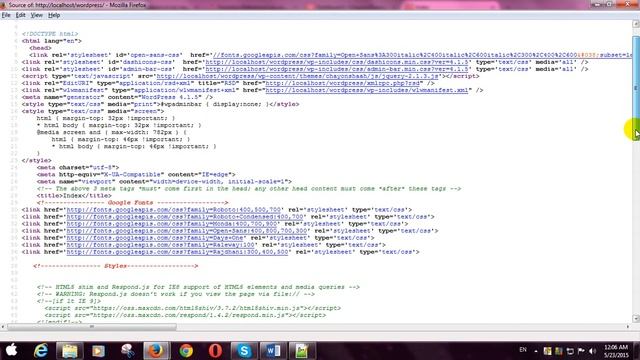Click the <title>Index</title> line
The image size is (640, 360).
click(x=74, y=196)
